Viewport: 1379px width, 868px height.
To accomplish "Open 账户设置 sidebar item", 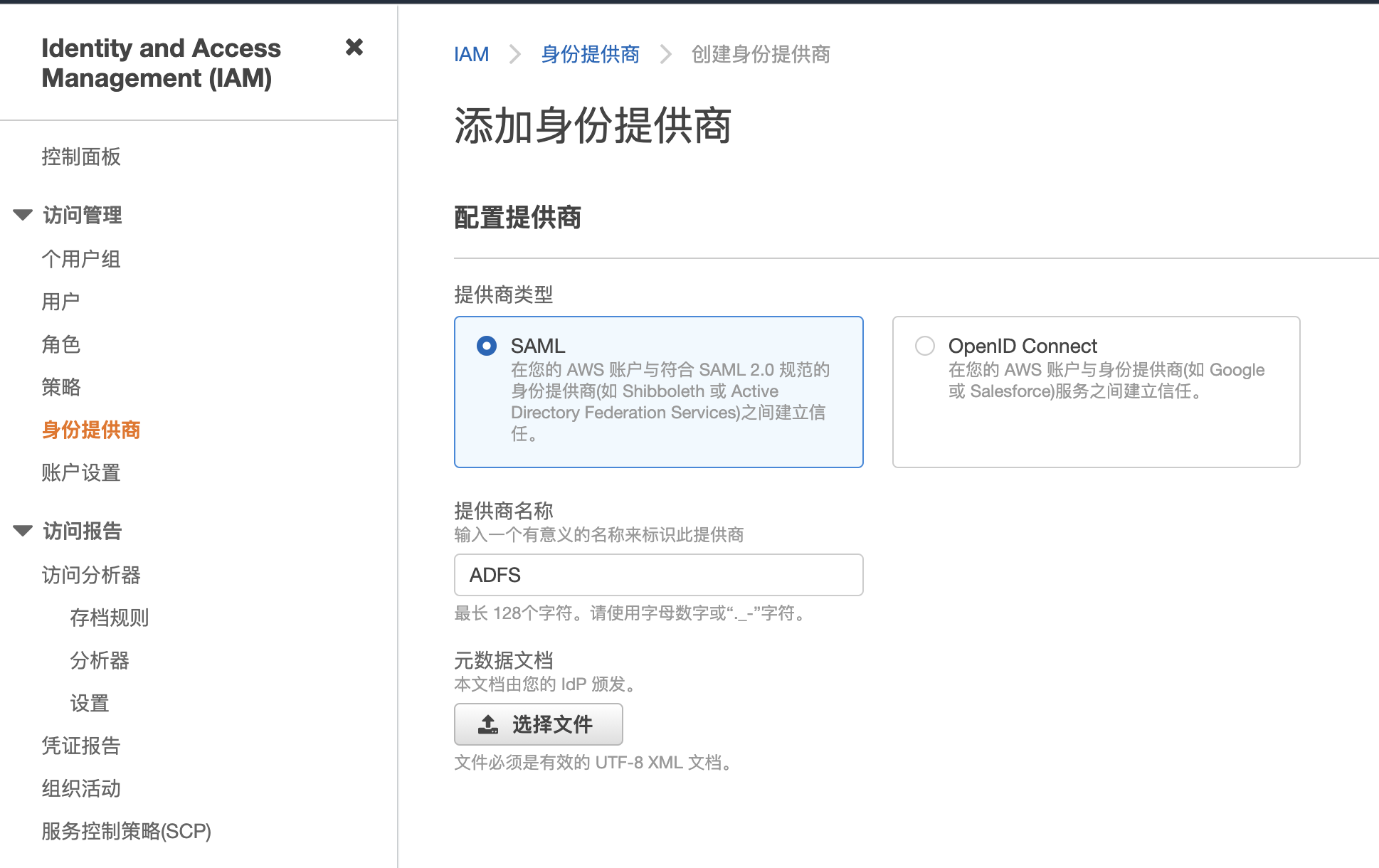I will click(x=81, y=472).
